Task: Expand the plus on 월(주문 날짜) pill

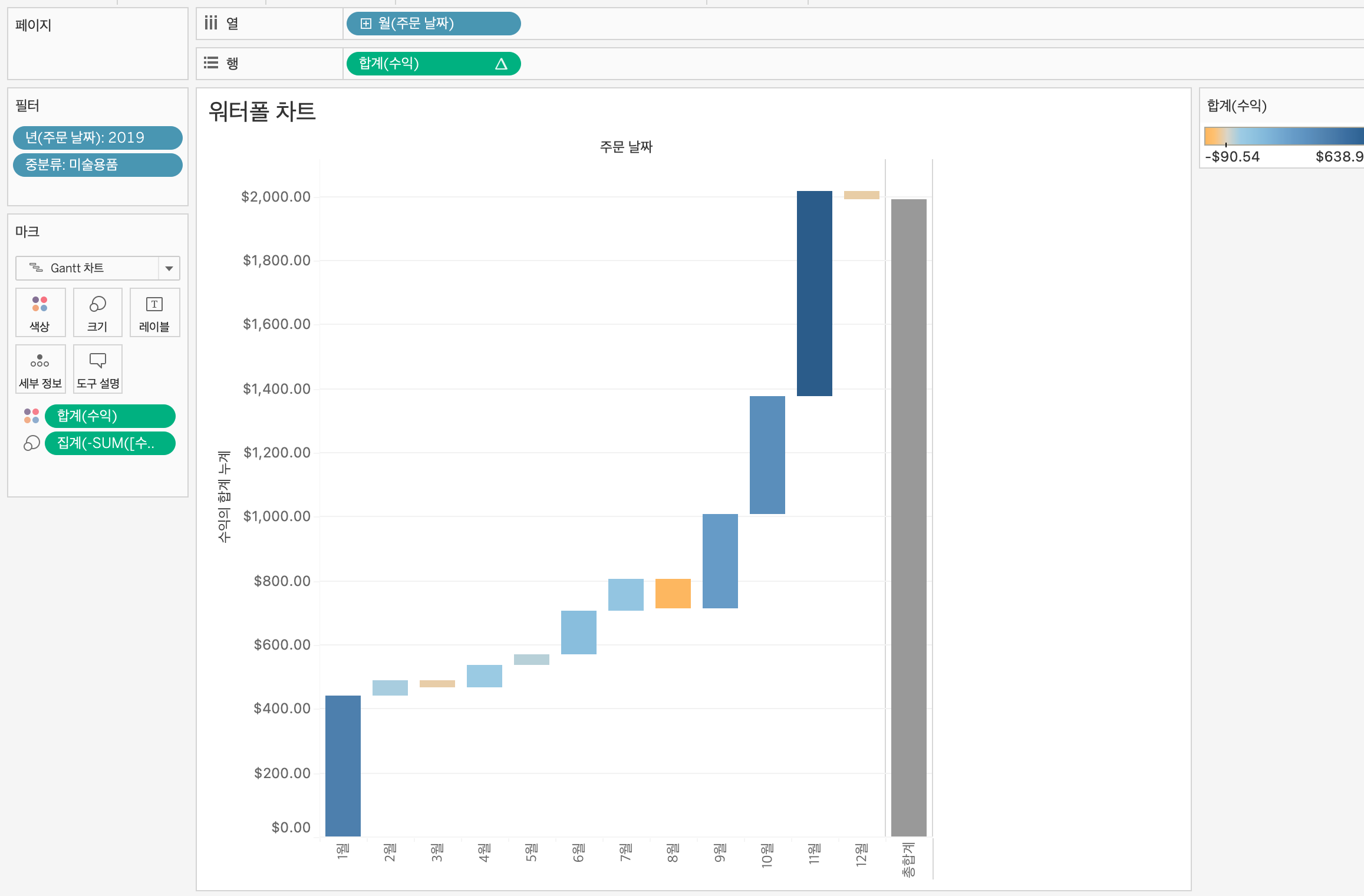Action: tap(366, 24)
